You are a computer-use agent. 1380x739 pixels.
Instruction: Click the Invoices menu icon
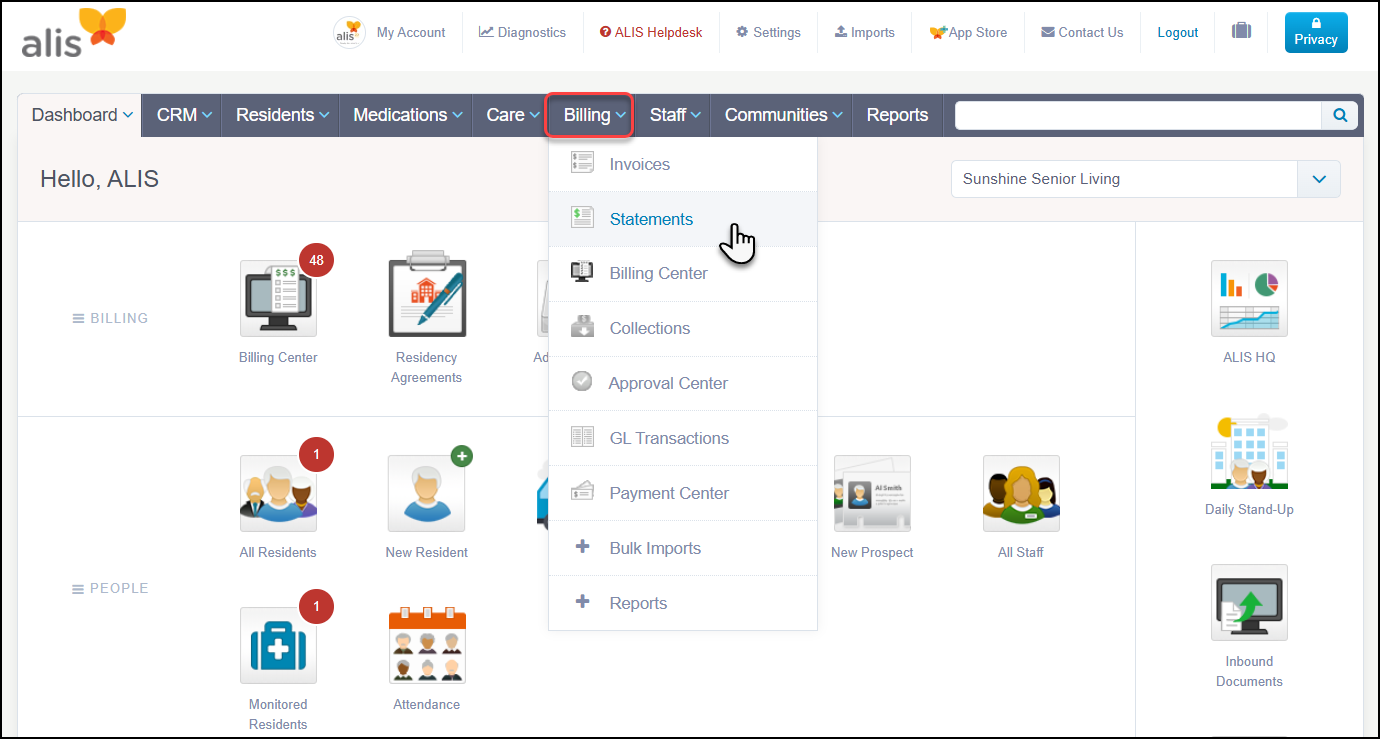(x=582, y=163)
